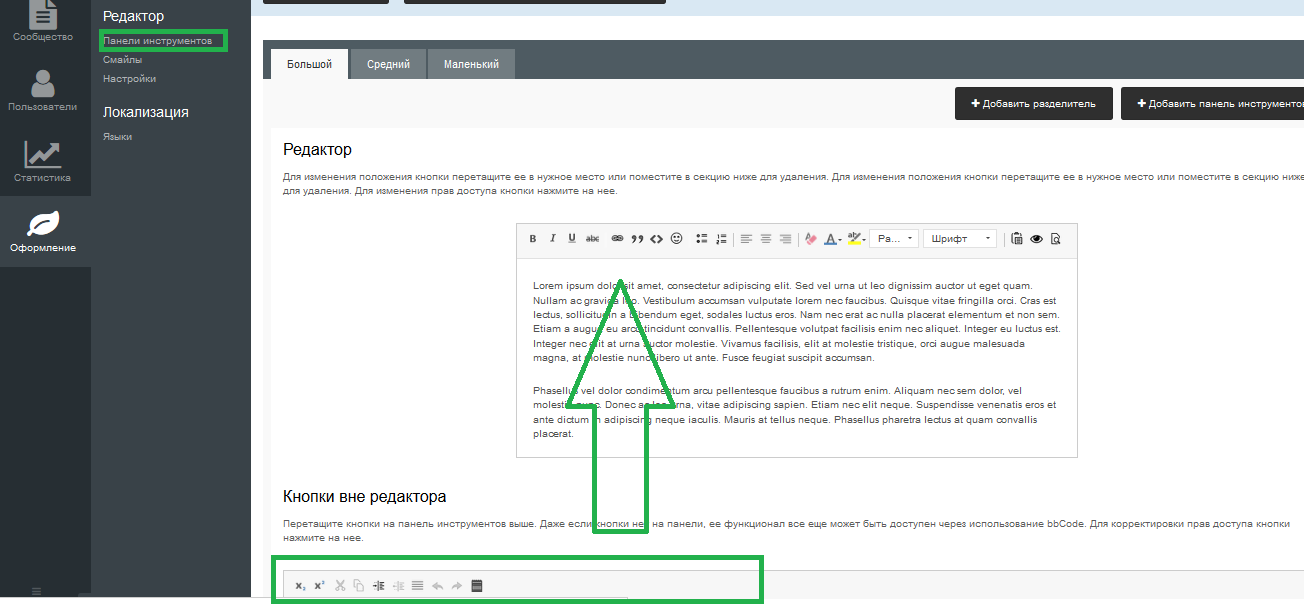The image size is (1304, 604).
Task: Open the text color picker
Action: 832,239
